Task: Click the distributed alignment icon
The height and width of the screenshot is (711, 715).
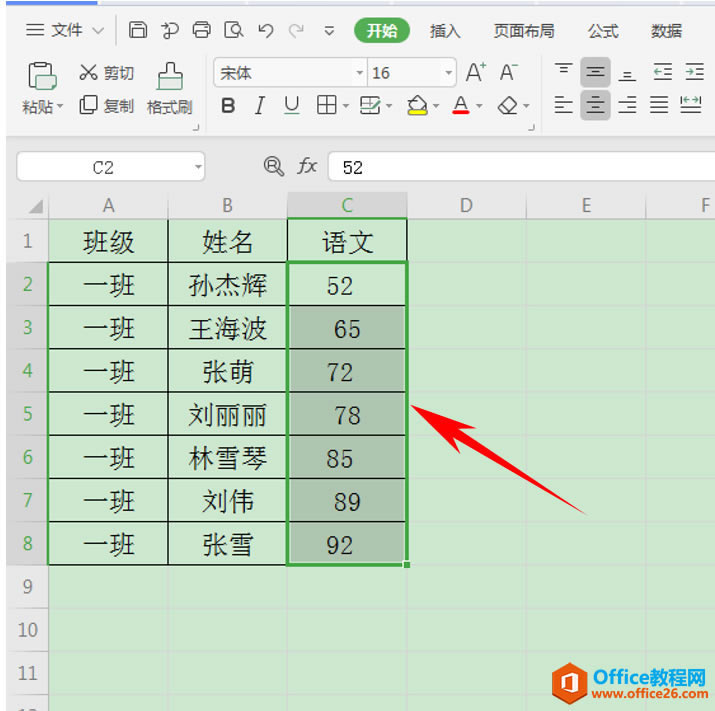Action: tap(691, 105)
